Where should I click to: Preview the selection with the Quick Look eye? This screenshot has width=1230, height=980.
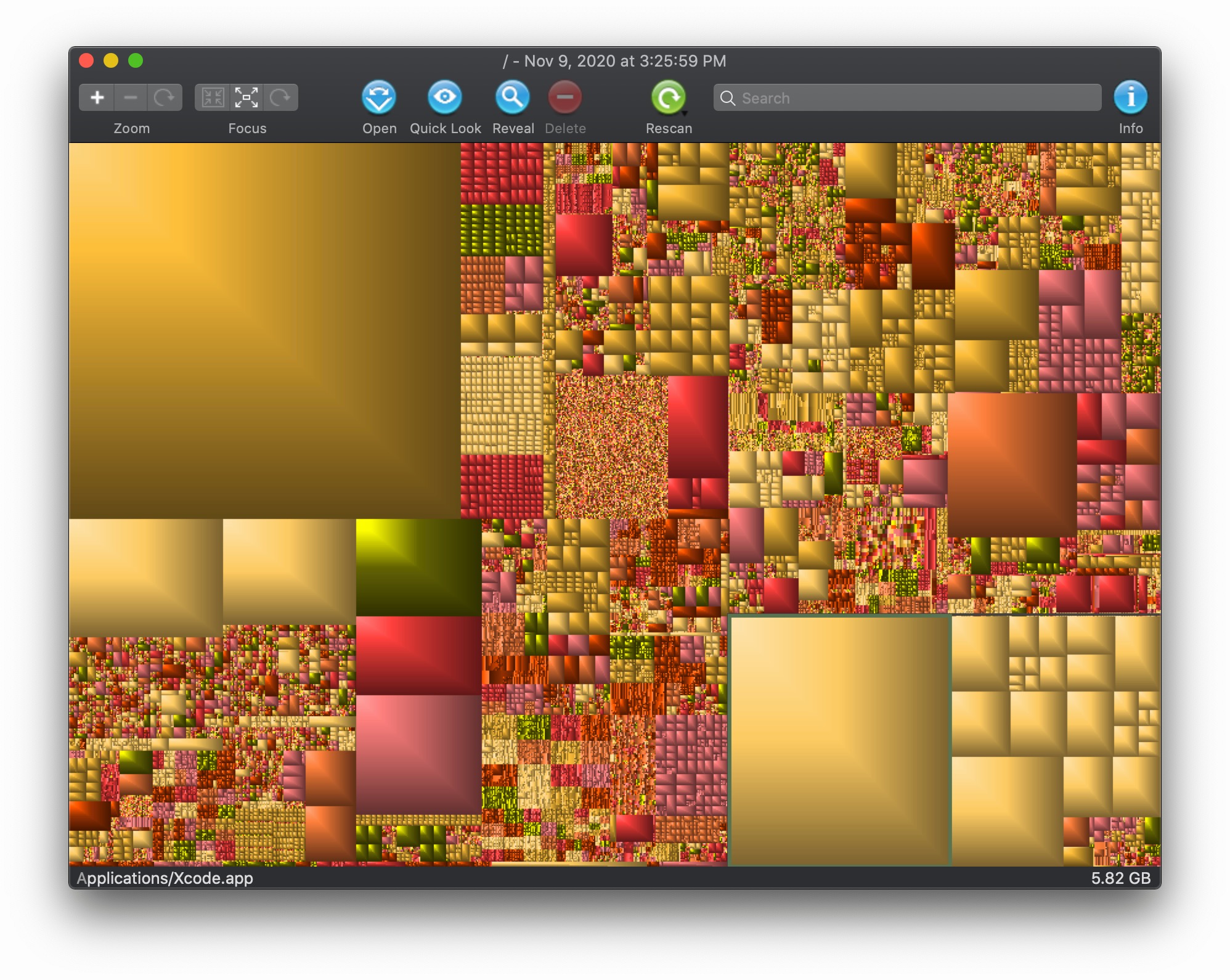click(x=444, y=97)
